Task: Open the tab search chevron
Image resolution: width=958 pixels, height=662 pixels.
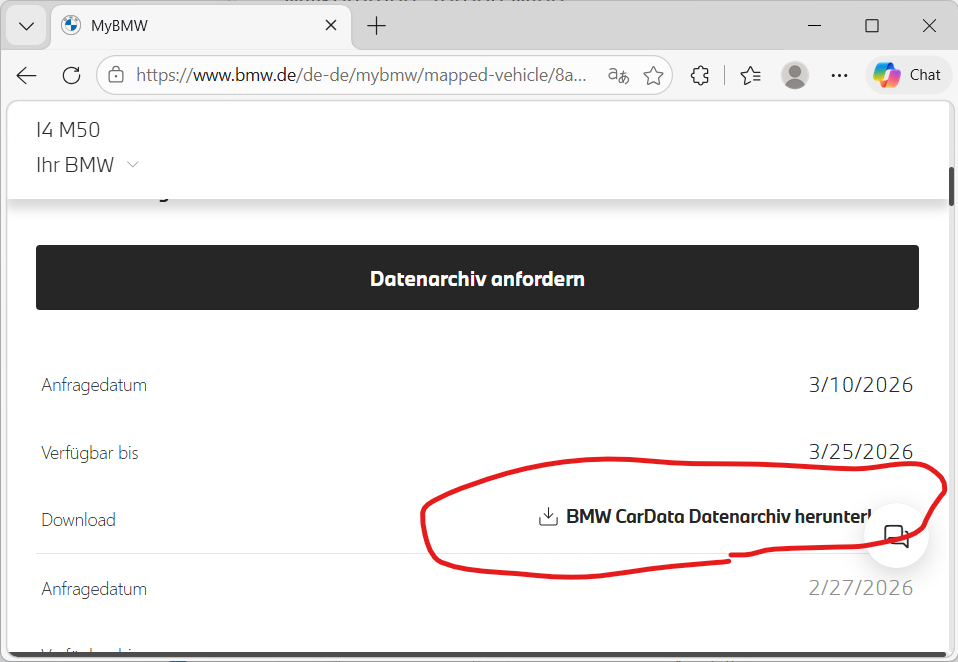Action: pyautogui.click(x=26, y=25)
